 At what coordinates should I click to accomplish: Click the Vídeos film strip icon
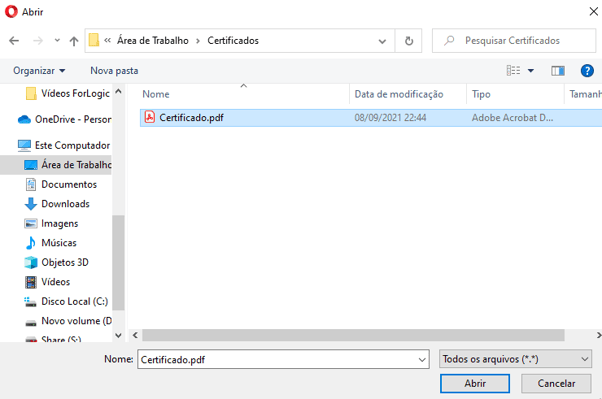[x=31, y=282]
